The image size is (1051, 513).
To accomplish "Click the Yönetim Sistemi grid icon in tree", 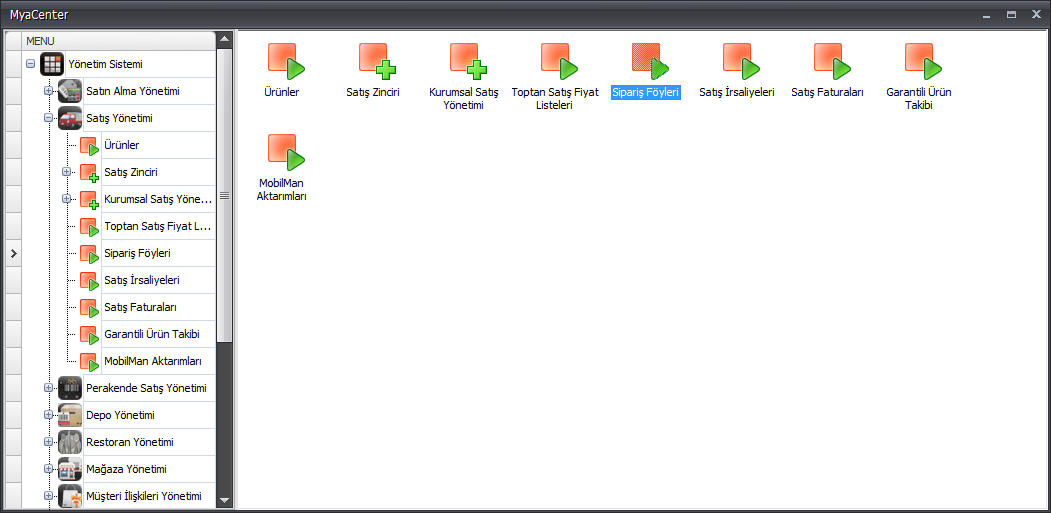I will 52,64.
